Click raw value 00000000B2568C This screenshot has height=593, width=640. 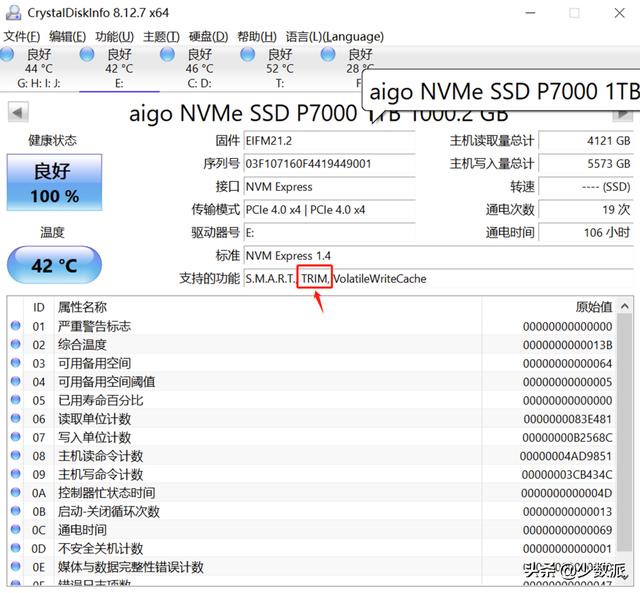coord(567,438)
